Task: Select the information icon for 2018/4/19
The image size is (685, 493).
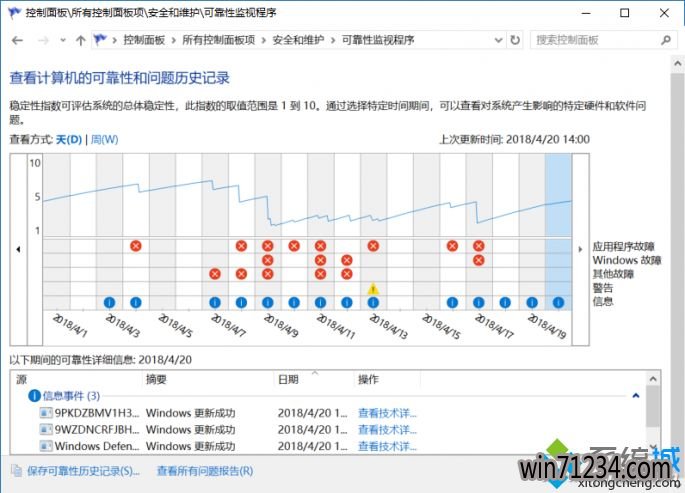Action: pyautogui.click(x=532, y=302)
